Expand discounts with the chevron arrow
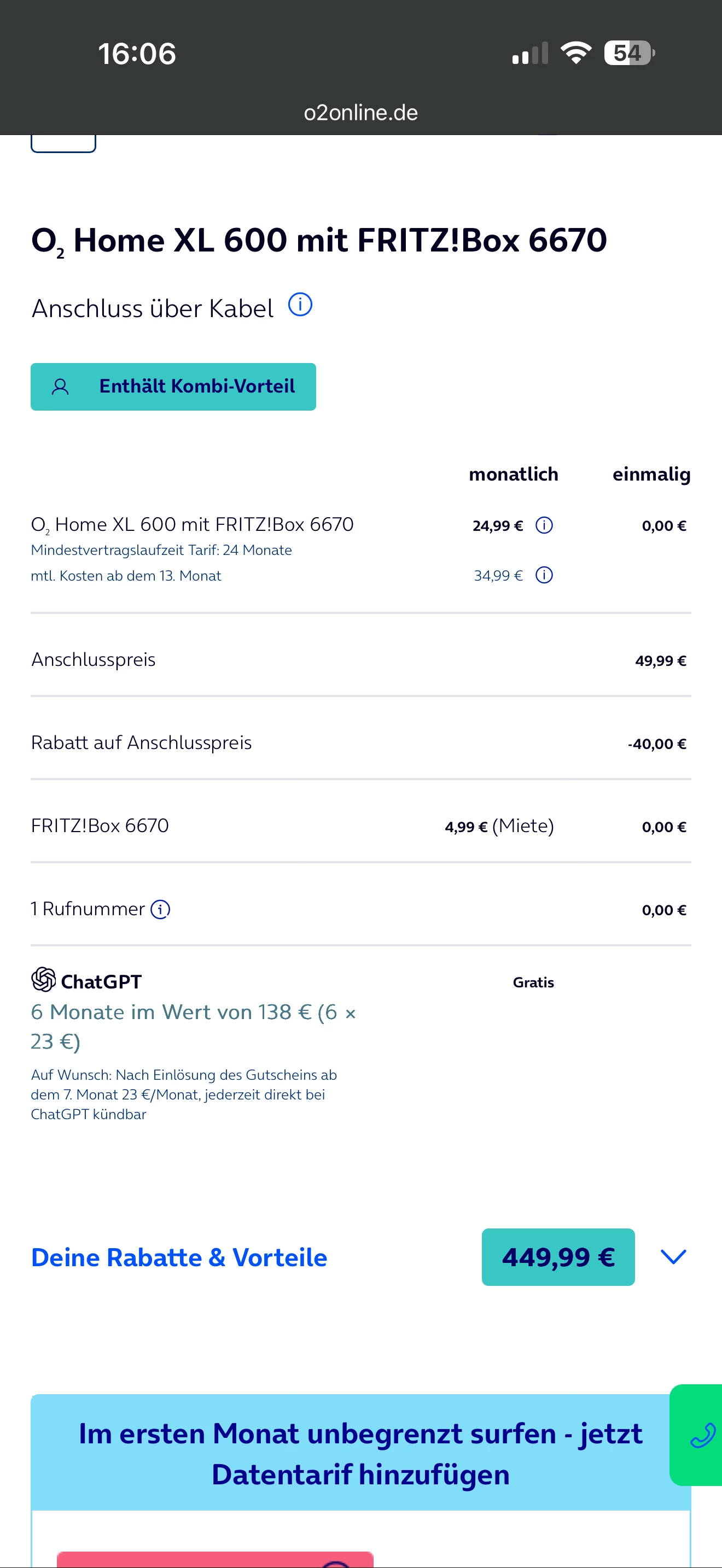722x1568 pixels. (x=673, y=1257)
